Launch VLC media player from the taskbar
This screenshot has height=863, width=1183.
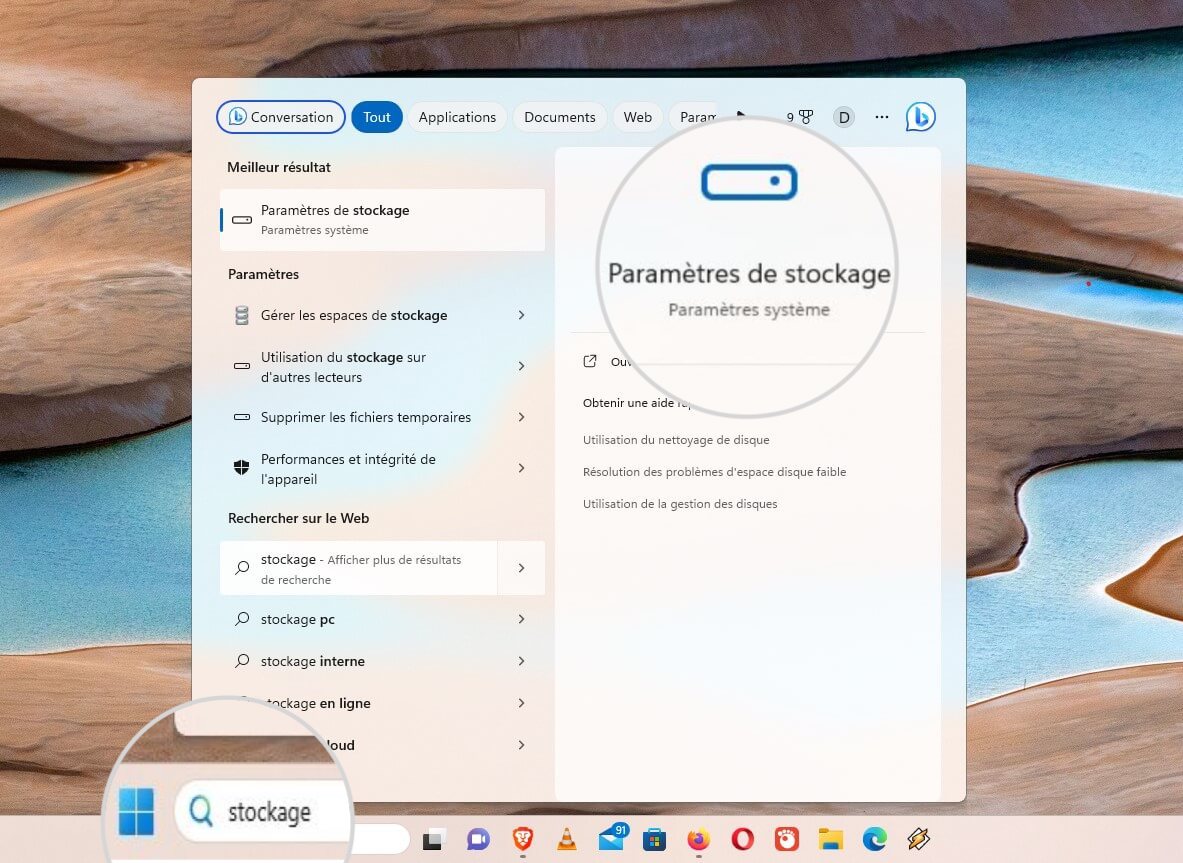[567, 839]
